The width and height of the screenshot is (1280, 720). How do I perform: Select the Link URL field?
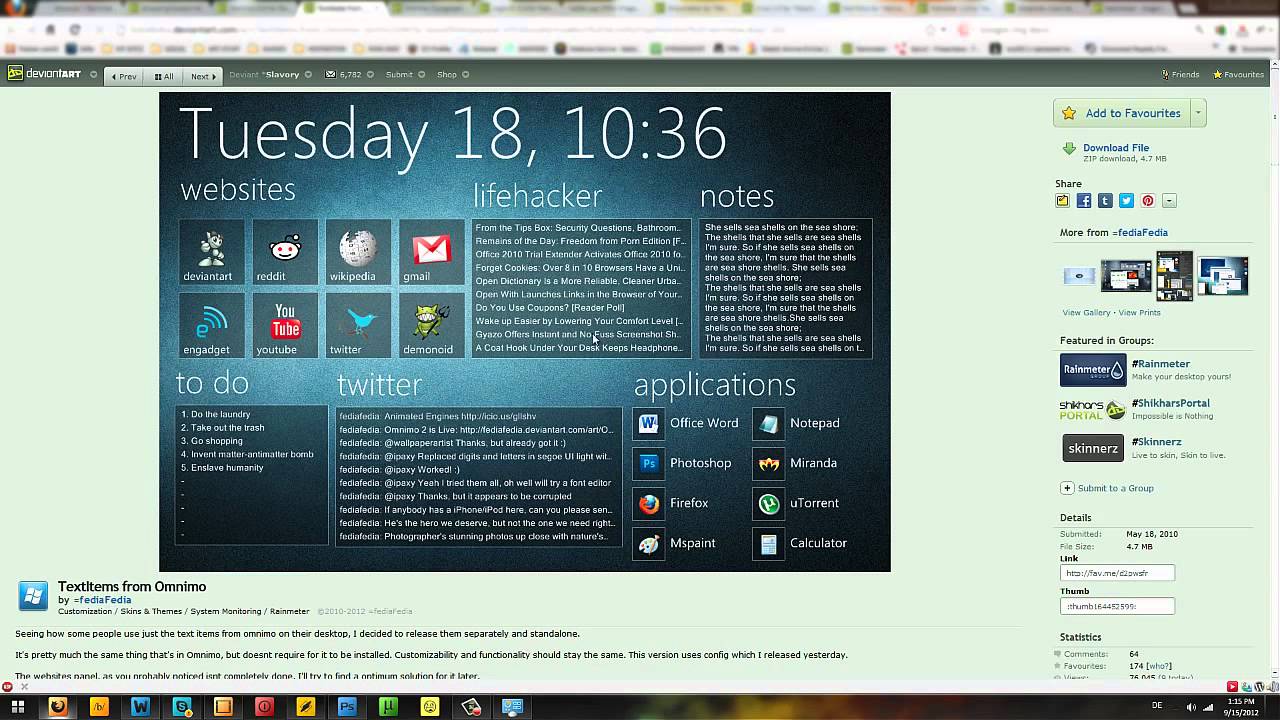pyautogui.click(x=1117, y=573)
